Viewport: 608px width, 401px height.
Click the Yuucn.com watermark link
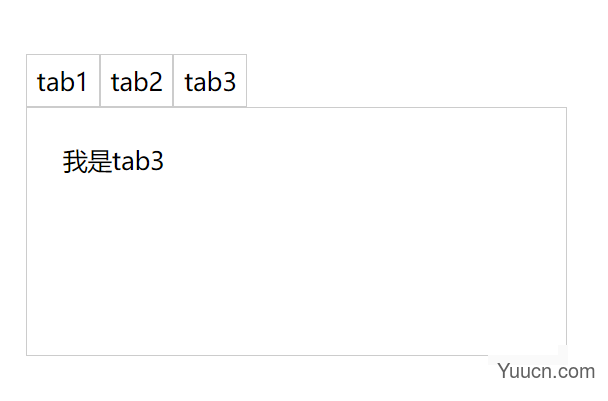click(x=546, y=371)
